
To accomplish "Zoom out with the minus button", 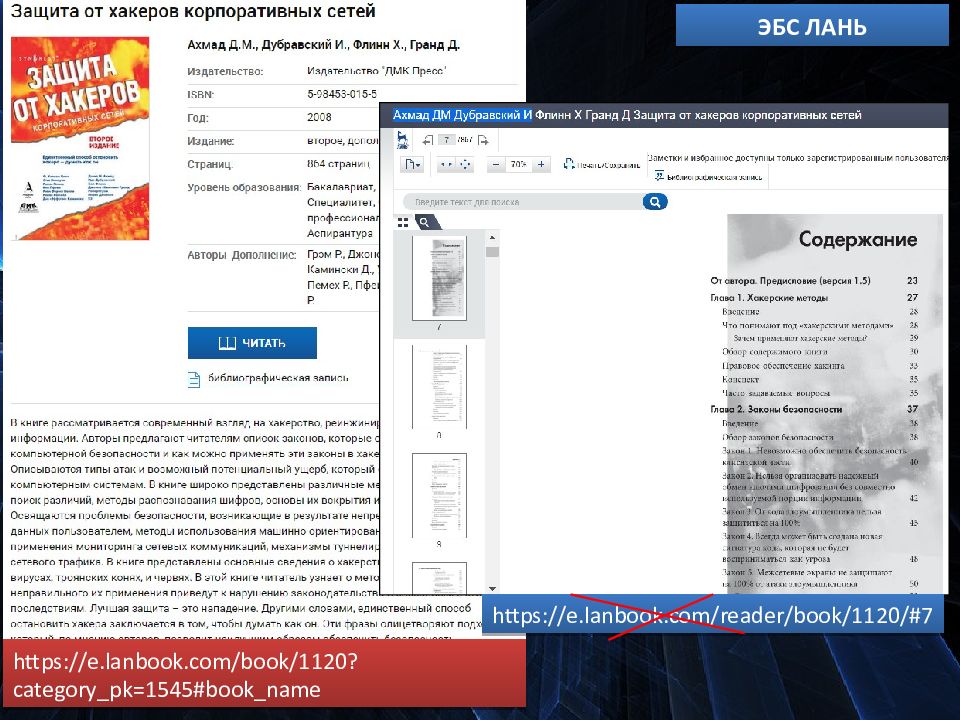I will point(496,164).
